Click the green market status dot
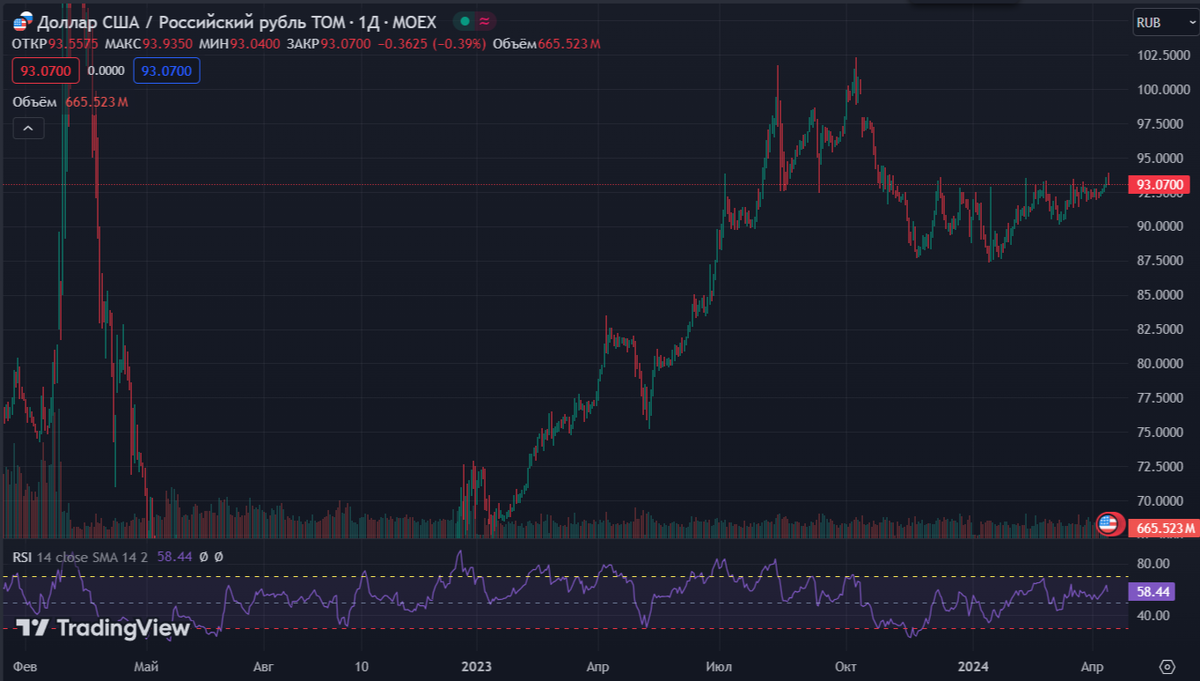 click(x=466, y=21)
